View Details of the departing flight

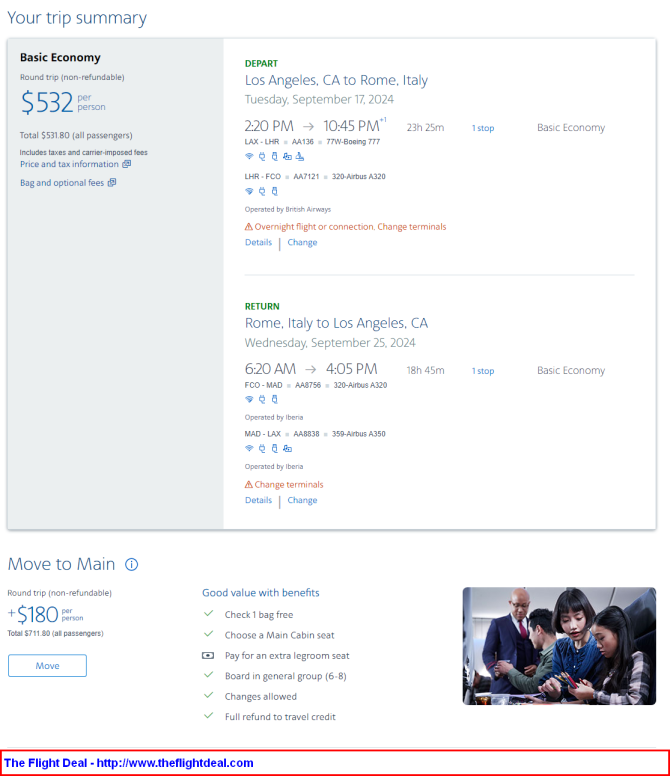click(258, 242)
